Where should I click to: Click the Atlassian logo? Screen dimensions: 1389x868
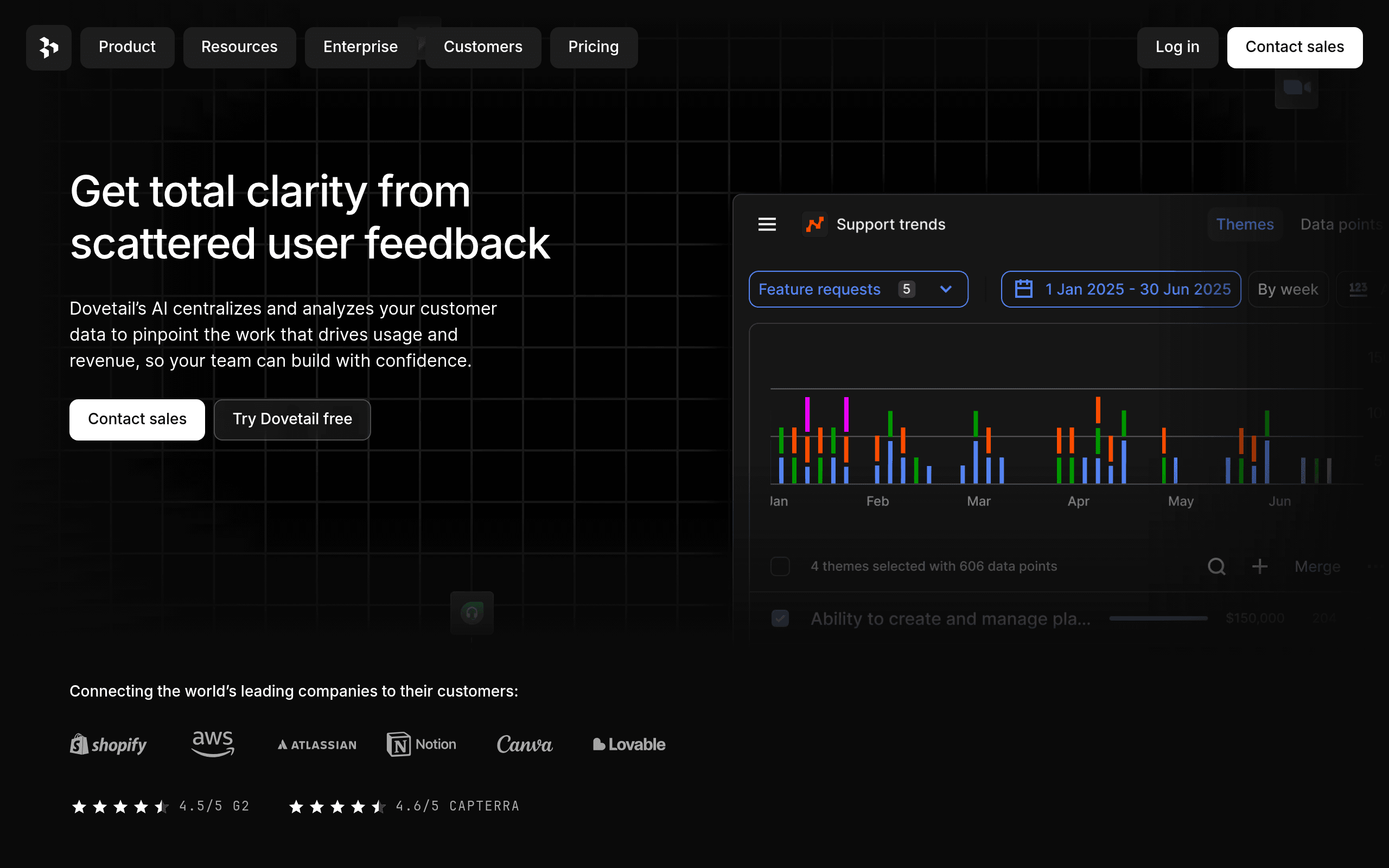[317, 745]
